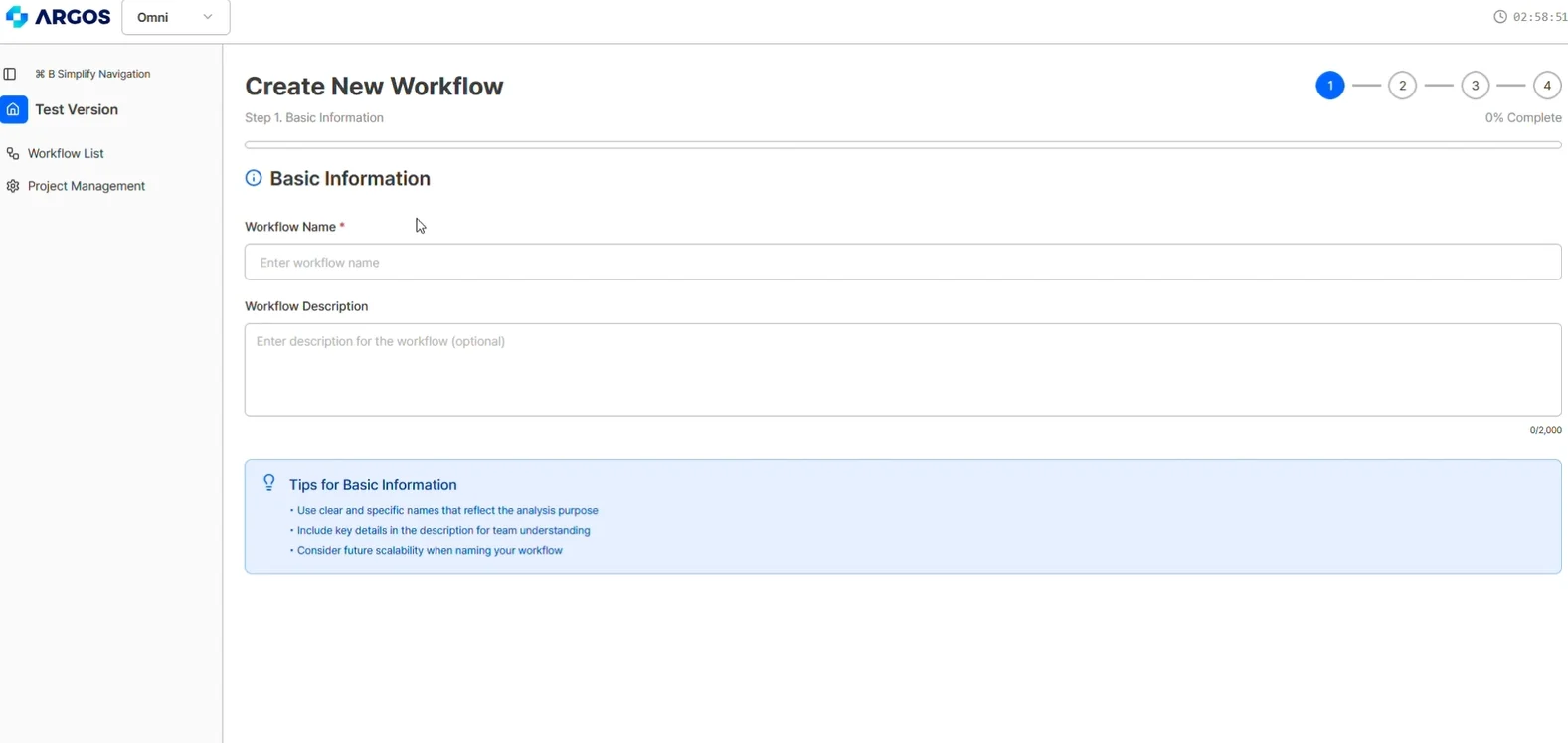
Task: Click the clock icon by timer
Action: (x=1500, y=17)
